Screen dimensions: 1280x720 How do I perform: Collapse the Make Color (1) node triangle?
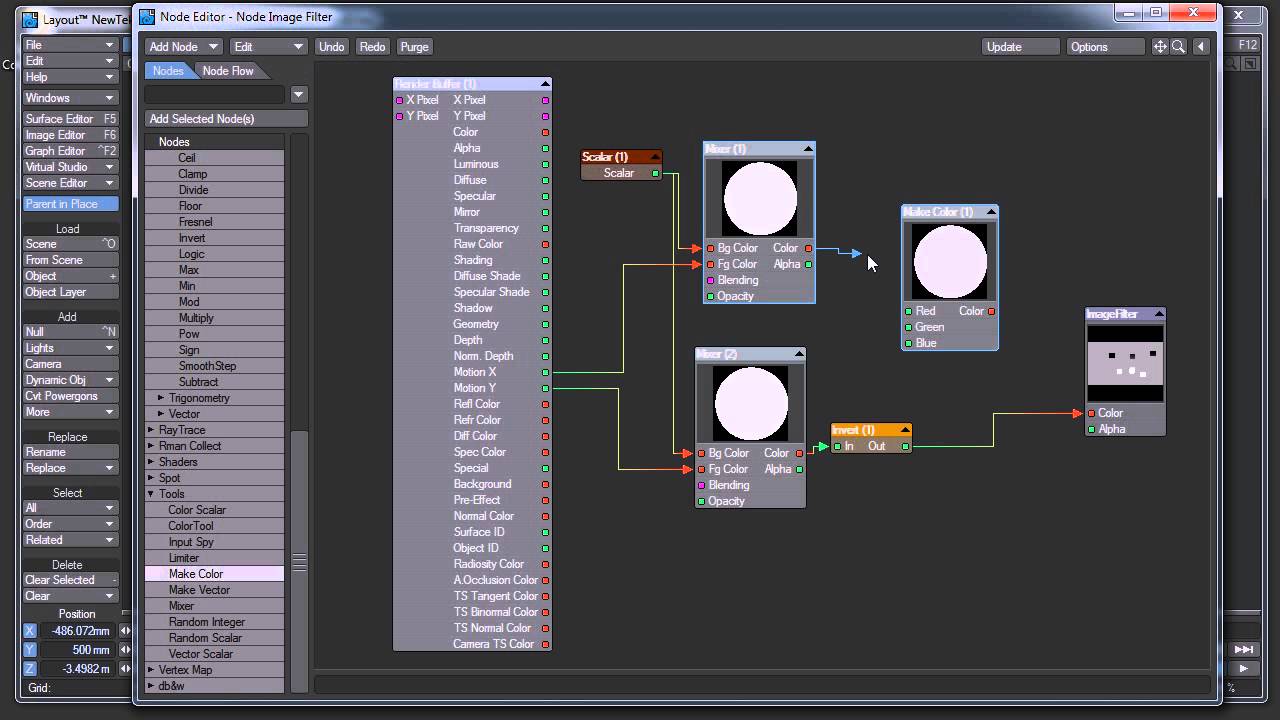point(991,212)
